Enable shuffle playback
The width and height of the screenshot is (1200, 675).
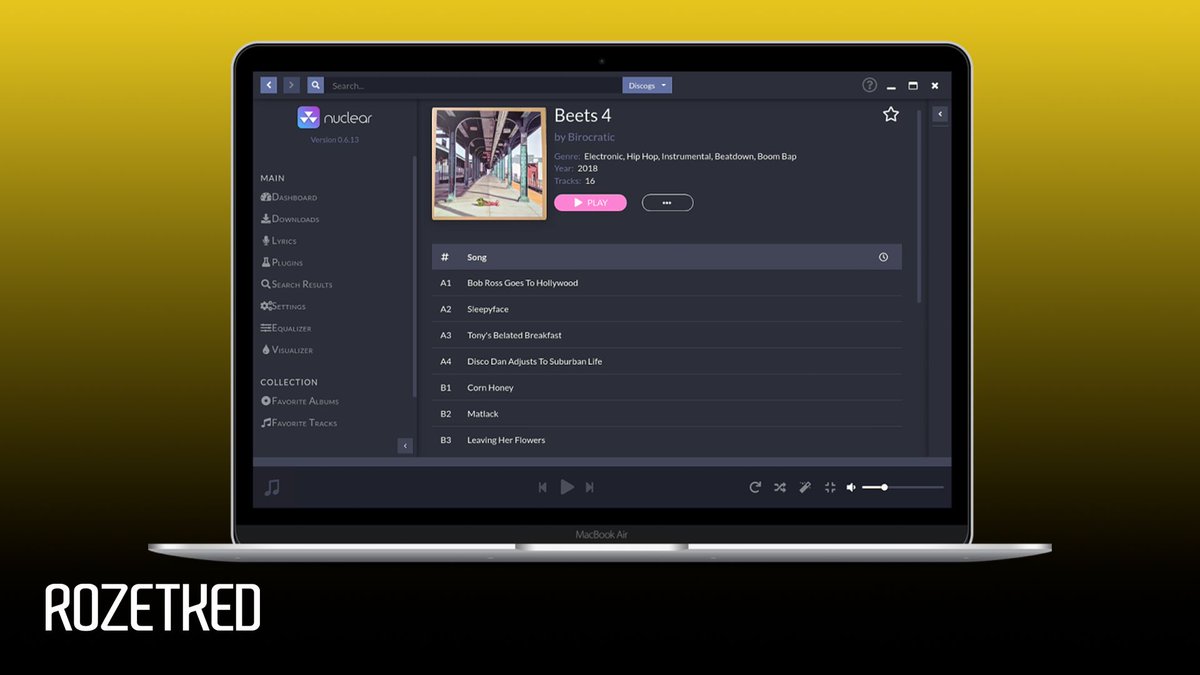780,487
